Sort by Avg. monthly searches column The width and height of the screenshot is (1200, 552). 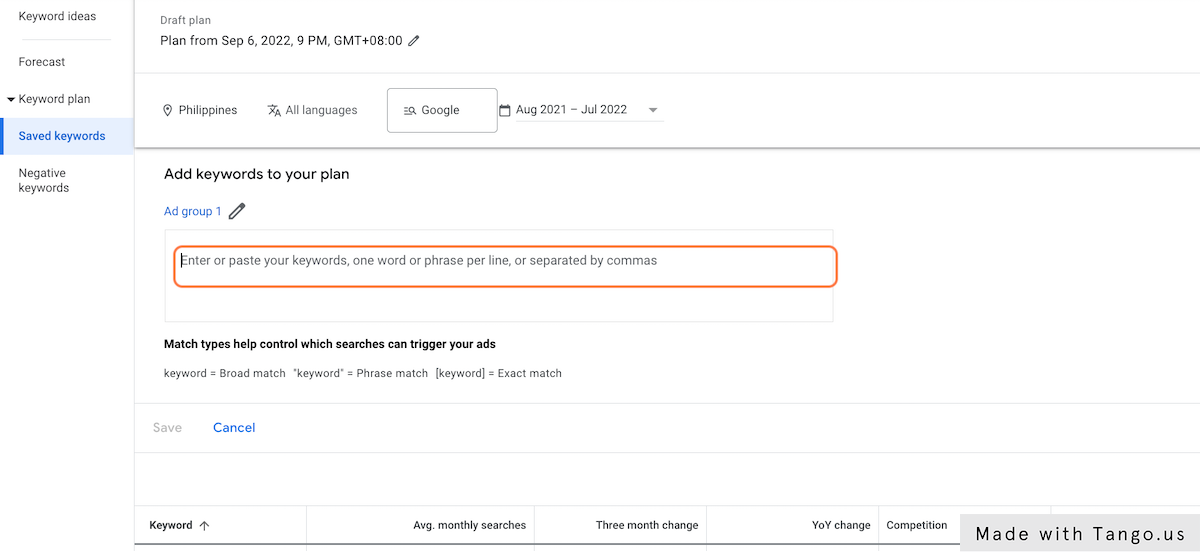(x=469, y=525)
